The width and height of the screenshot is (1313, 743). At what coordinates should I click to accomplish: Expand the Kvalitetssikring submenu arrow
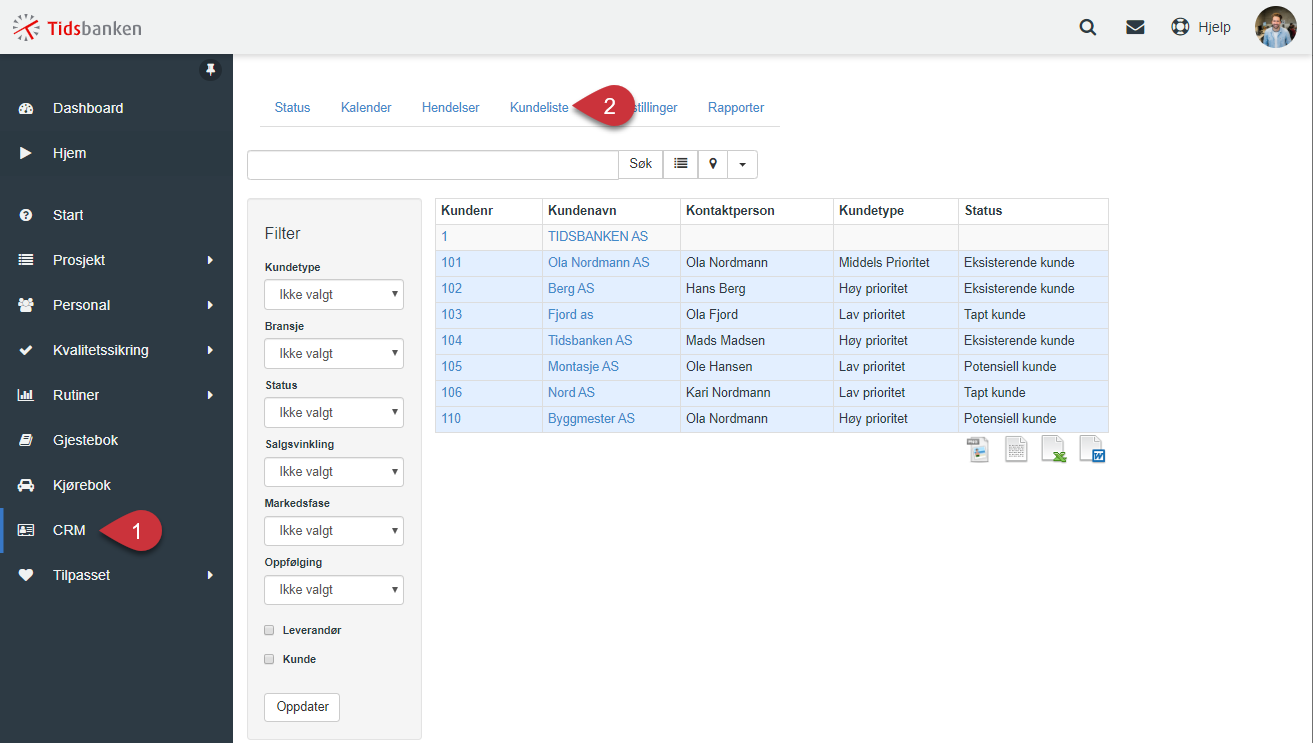tap(210, 350)
